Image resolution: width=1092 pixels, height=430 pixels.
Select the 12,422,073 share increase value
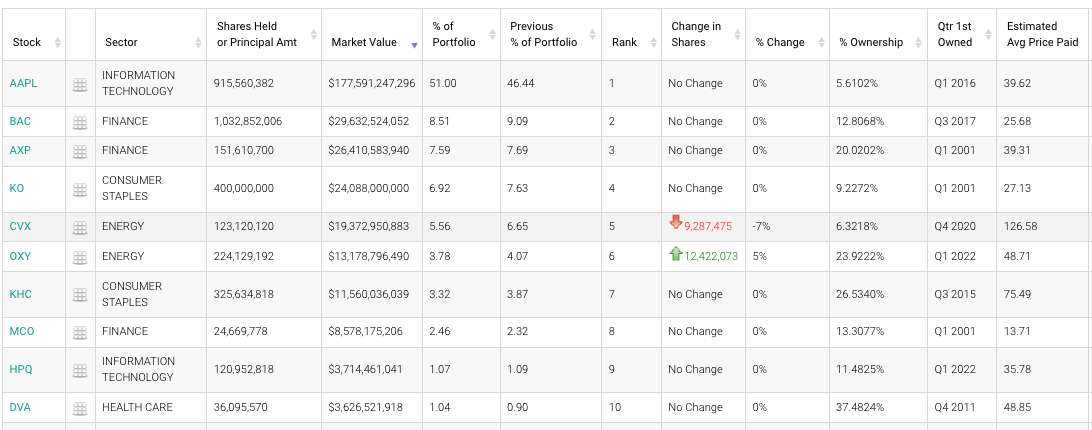710,256
